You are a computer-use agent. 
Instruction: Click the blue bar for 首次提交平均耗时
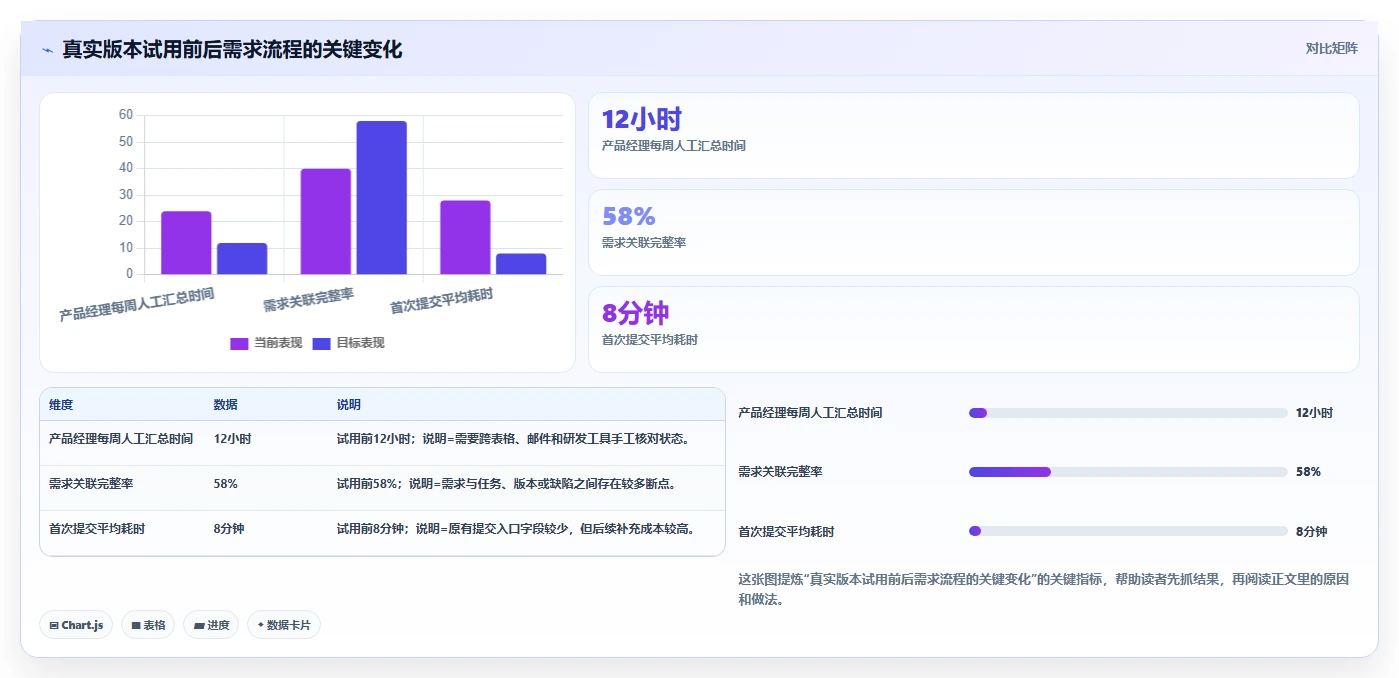(x=521, y=264)
